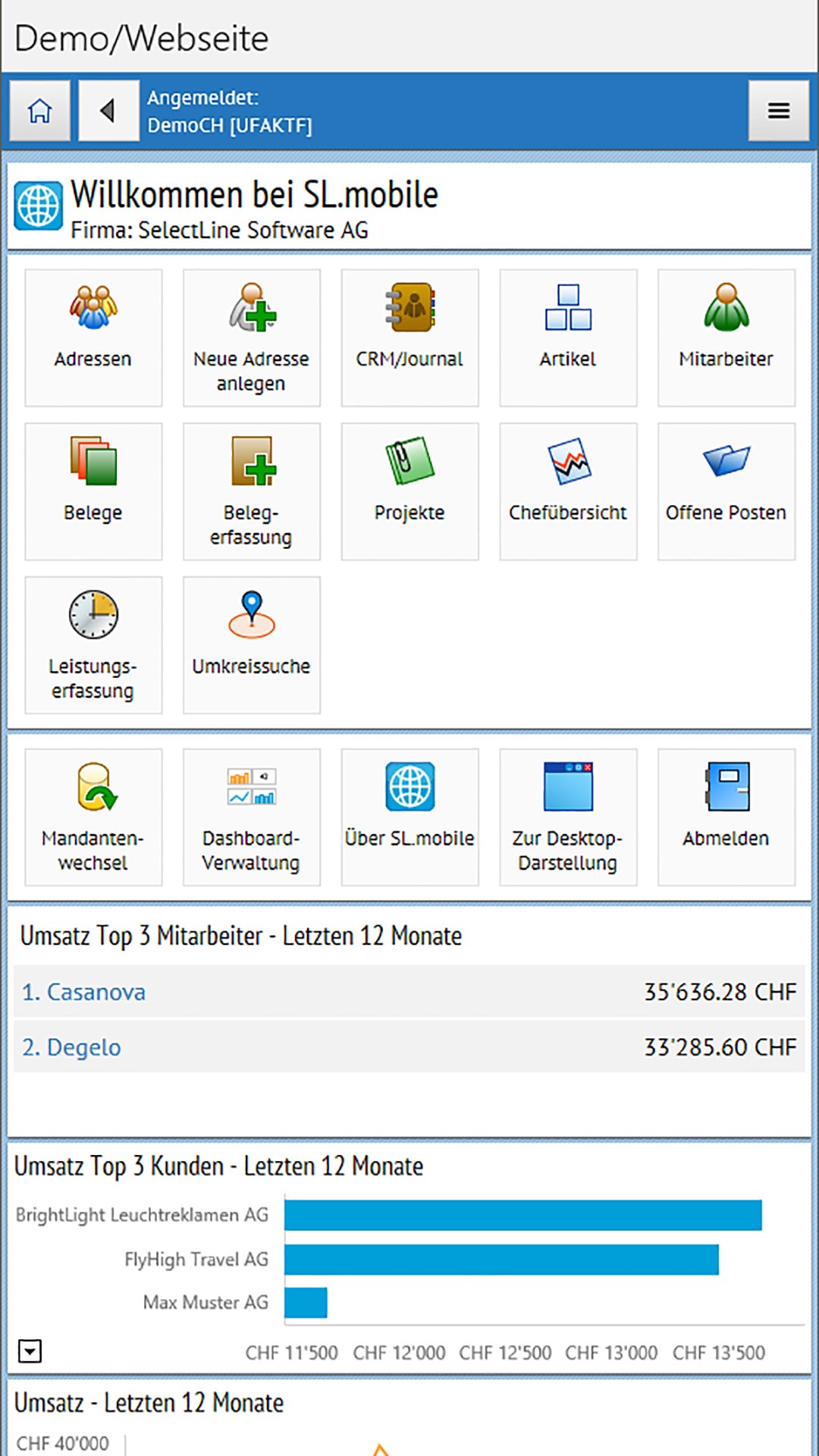Screen dimensions: 819x1456
Task: Click the CHF 13'500 axis label
Action: (x=719, y=1353)
